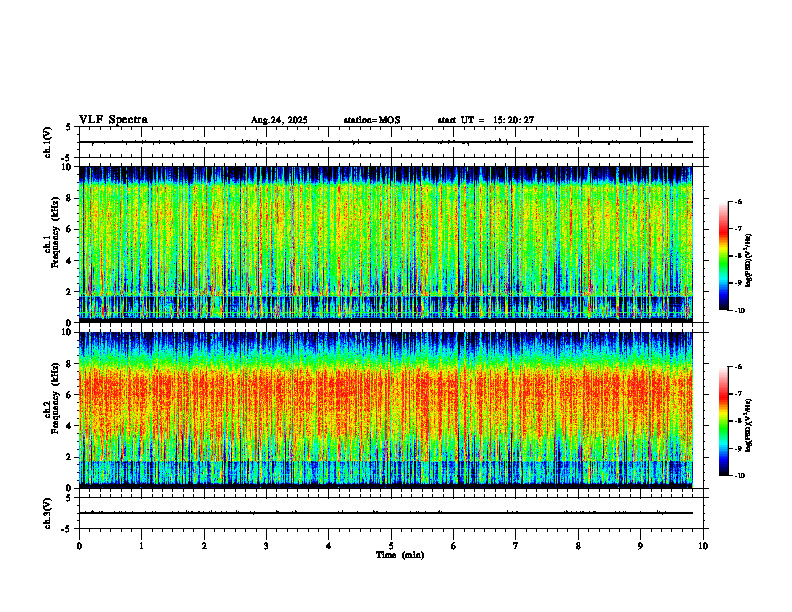This screenshot has width=792, height=612.
Task: Click the "ch.3(V)" voltage axis label
Action: click(48, 513)
